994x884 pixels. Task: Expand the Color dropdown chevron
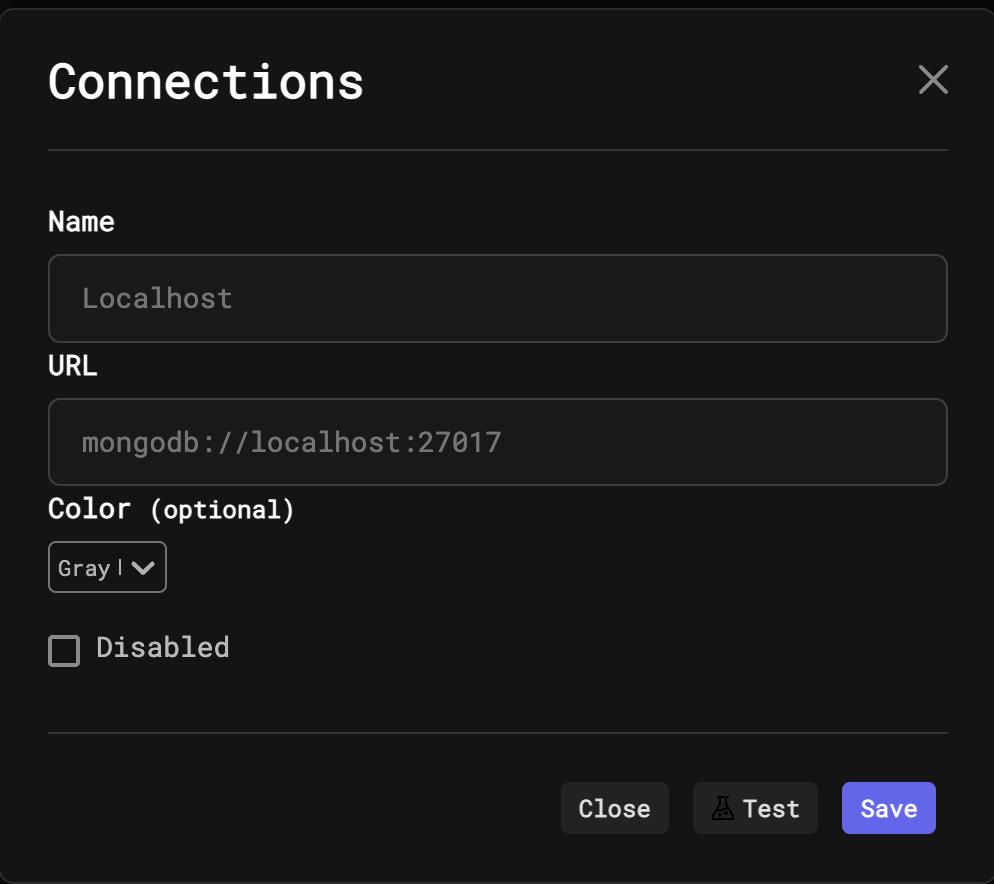(143, 567)
